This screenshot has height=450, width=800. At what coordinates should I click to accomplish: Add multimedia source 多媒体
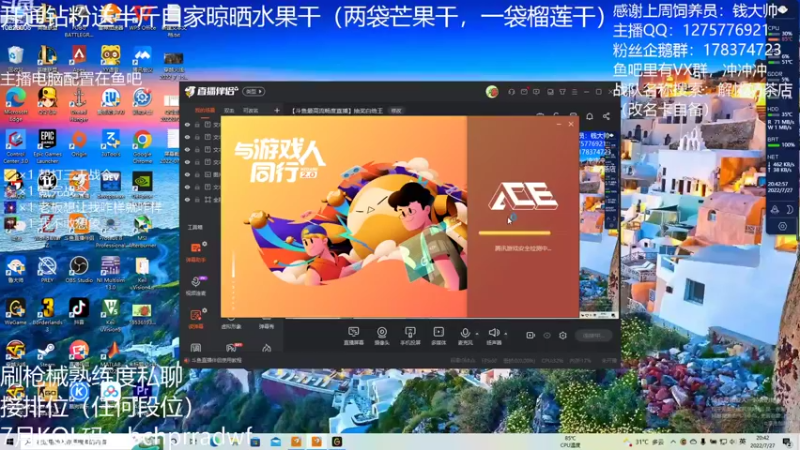438,336
